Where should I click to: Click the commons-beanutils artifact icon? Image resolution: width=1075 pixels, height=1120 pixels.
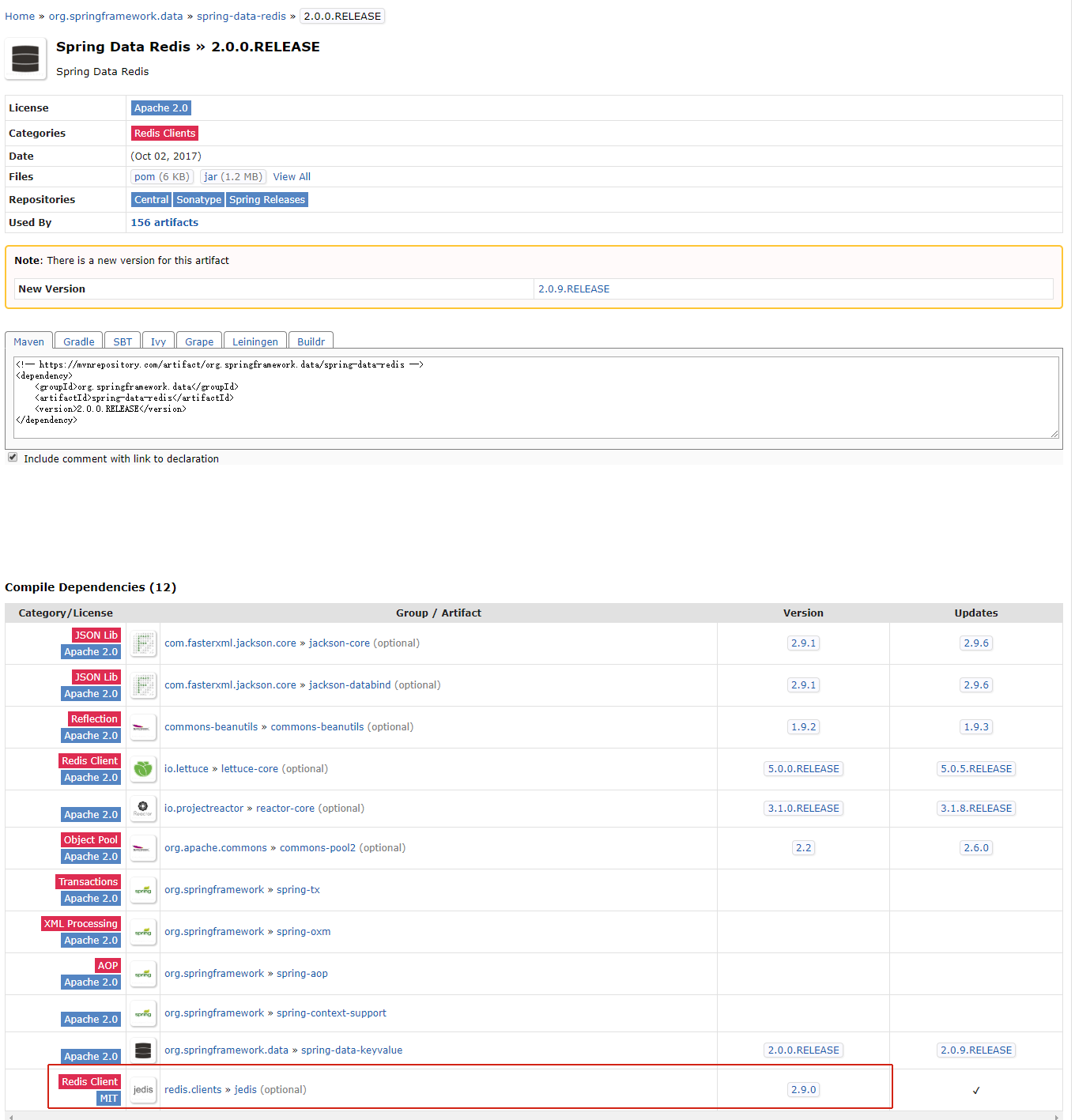click(143, 726)
